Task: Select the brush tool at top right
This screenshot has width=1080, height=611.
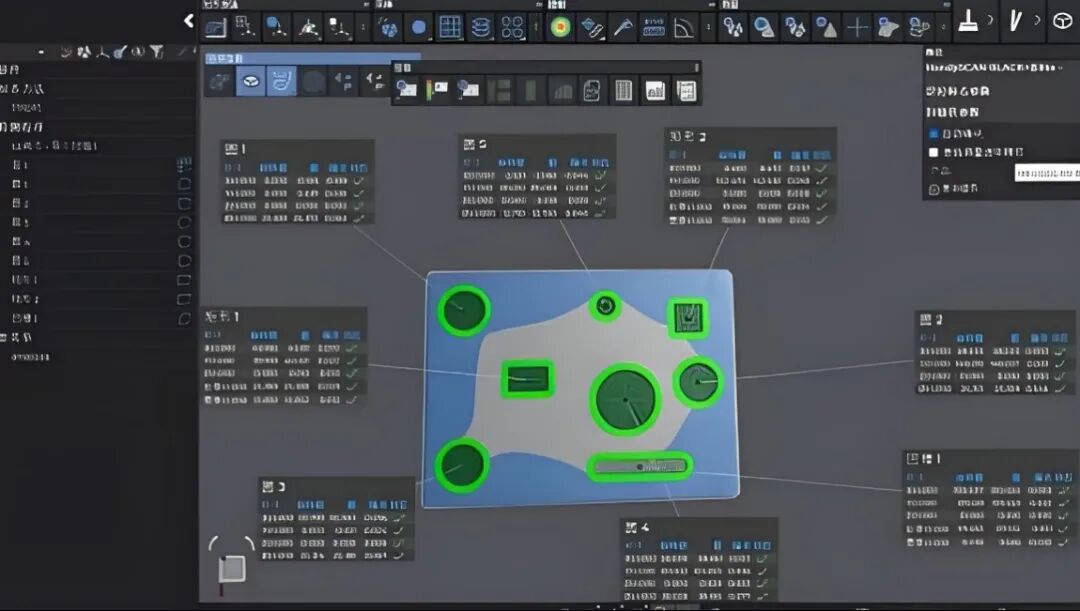Action: (967, 21)
